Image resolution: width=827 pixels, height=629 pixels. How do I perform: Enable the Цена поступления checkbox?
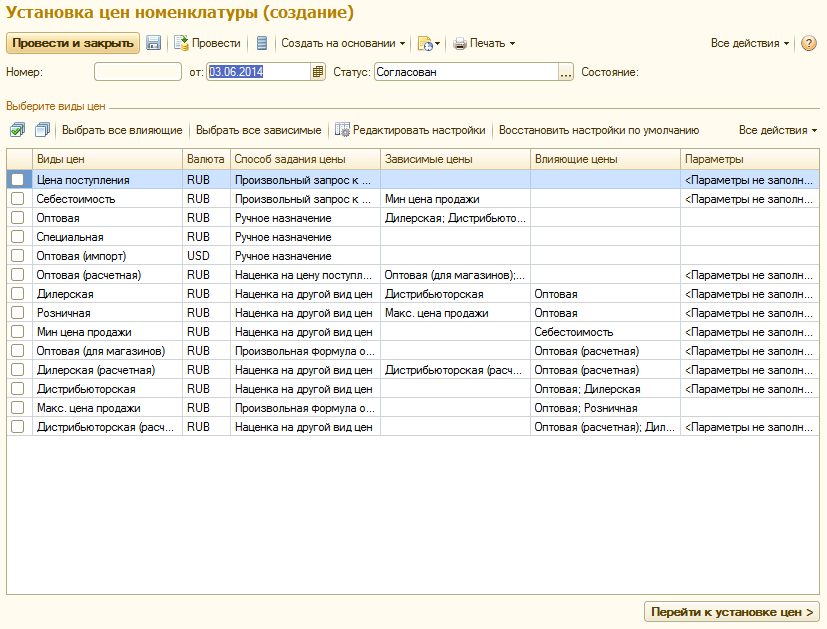17,179
